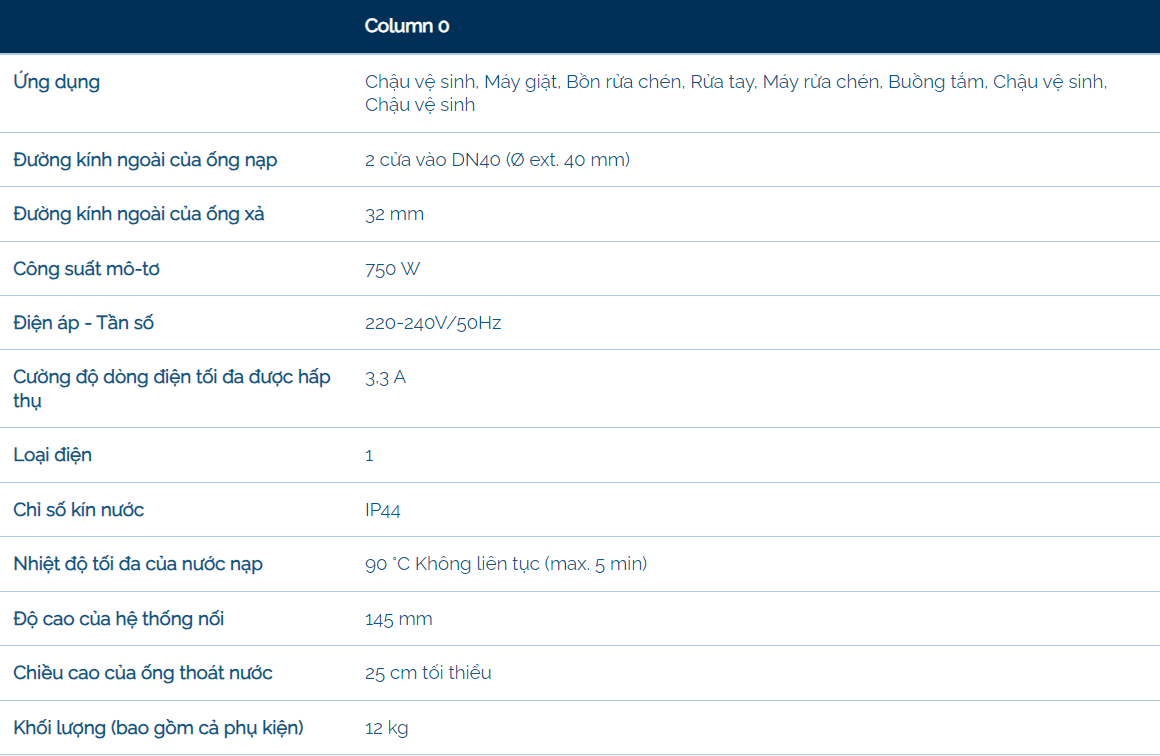
Task: Click the "90 °C Không liên tục" value
Action: [506, 564]
